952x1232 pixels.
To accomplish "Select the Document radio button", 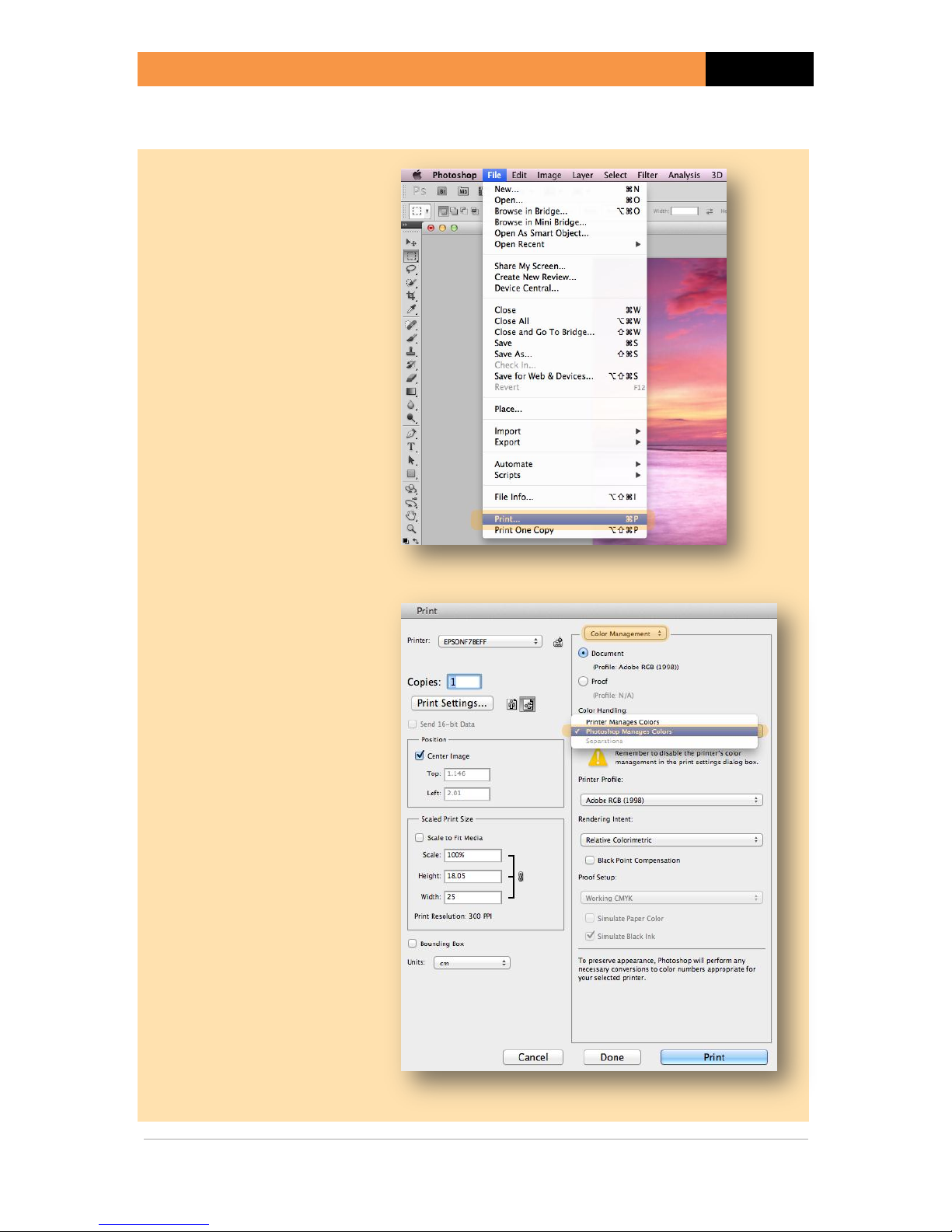I will 583,653.
